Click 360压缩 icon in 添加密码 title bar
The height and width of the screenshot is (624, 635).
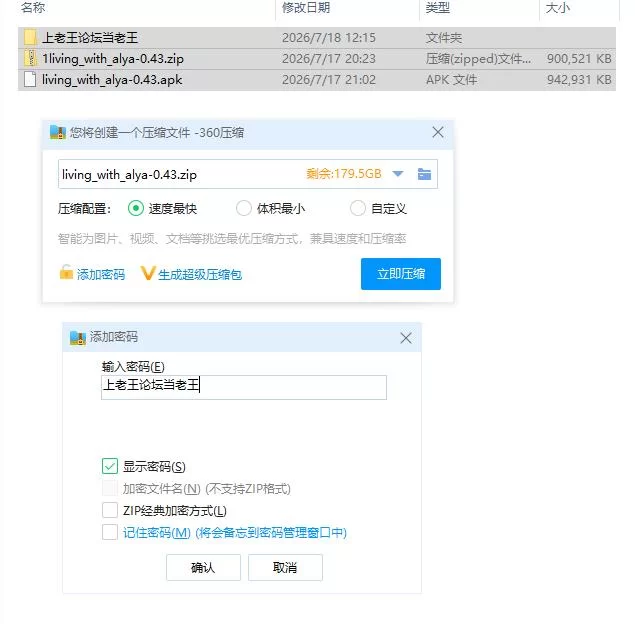(x=78, y=337)
